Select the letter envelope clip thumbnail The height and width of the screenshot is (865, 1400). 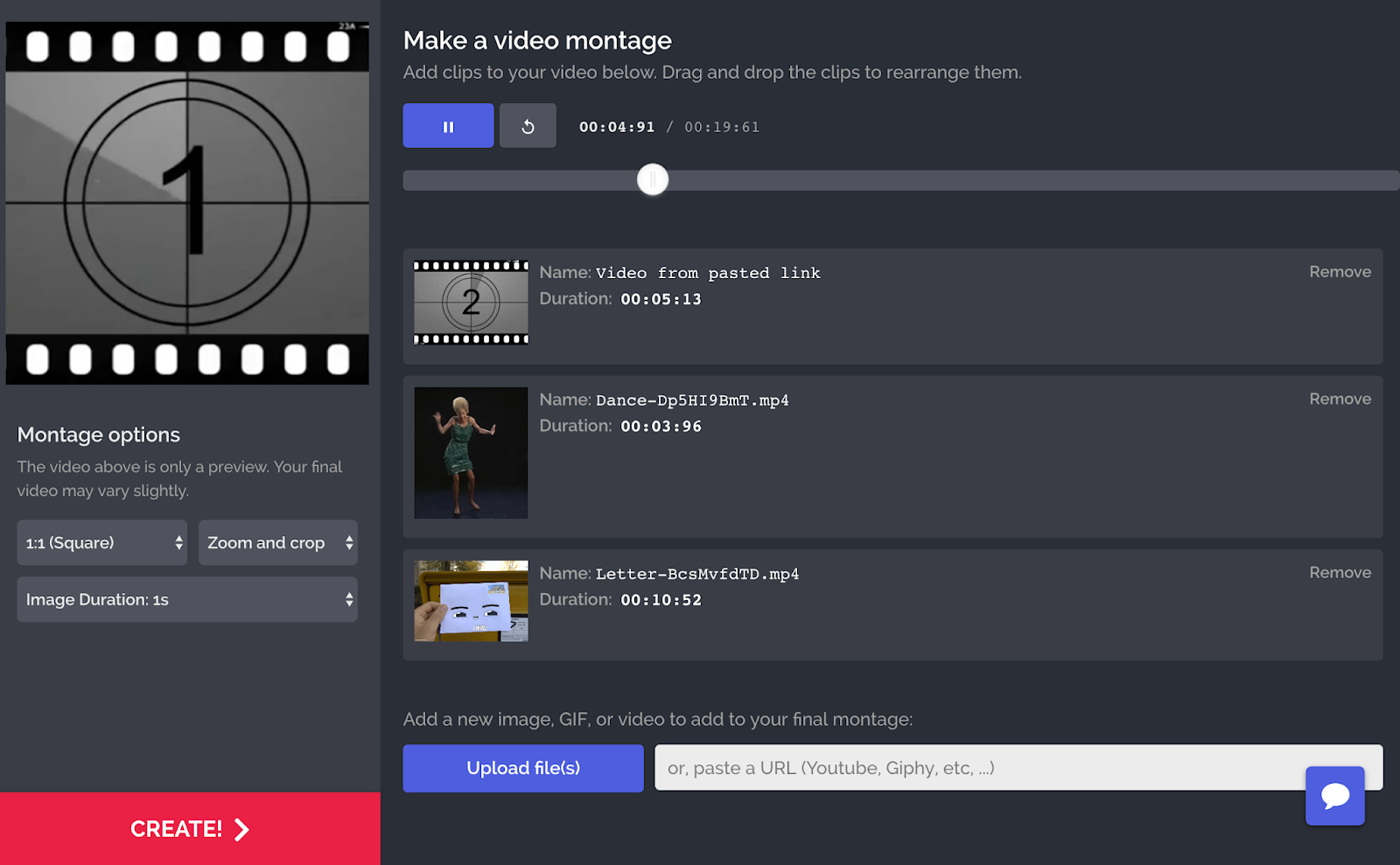tap(471, 601)
